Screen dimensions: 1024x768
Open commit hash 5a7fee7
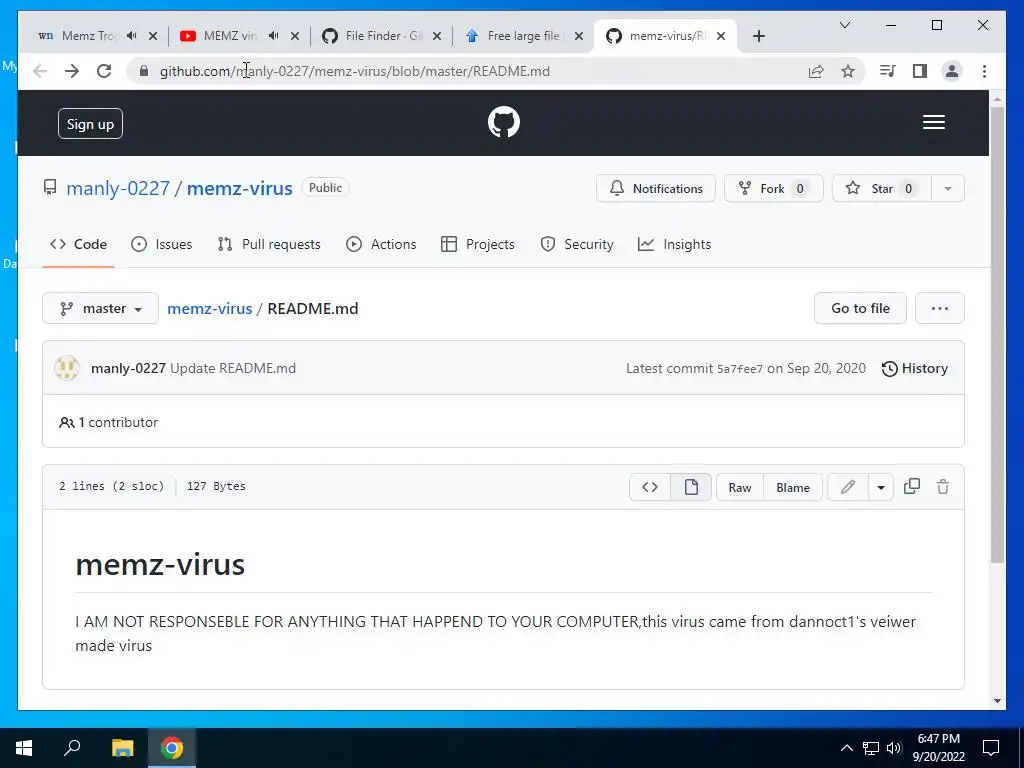click(740, 369)
